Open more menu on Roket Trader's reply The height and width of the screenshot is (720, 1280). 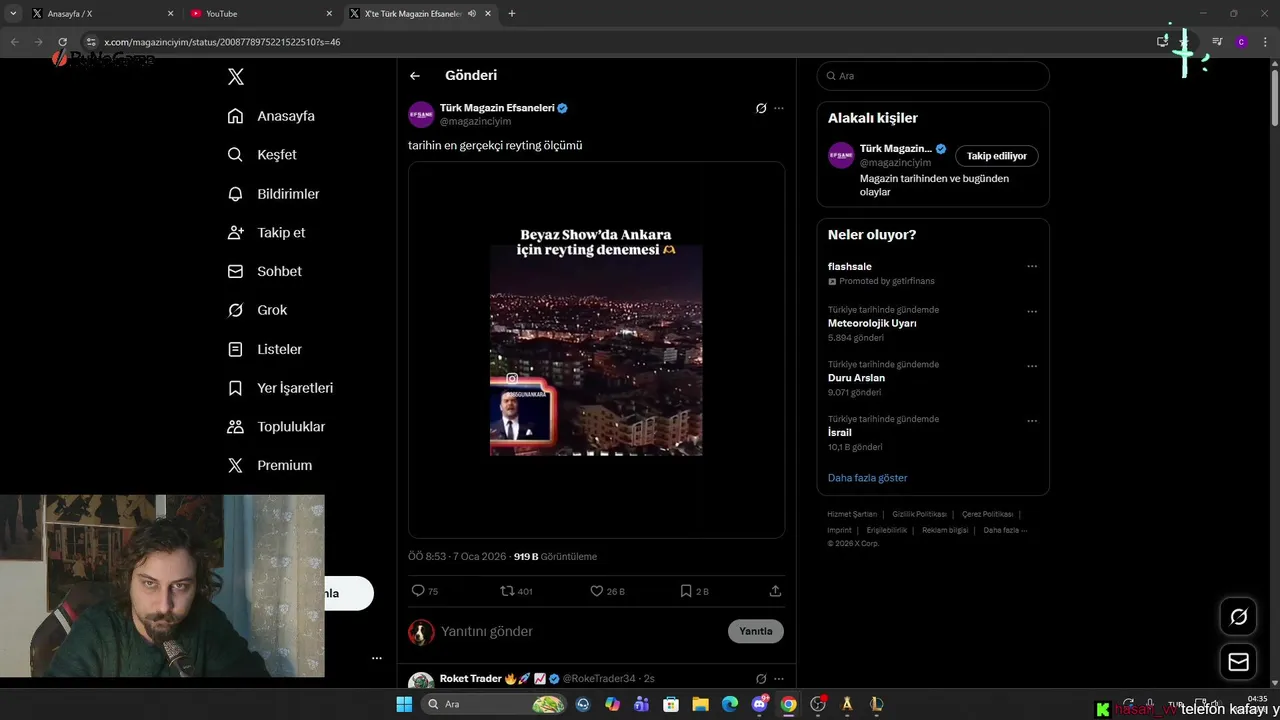coord(779,679)
